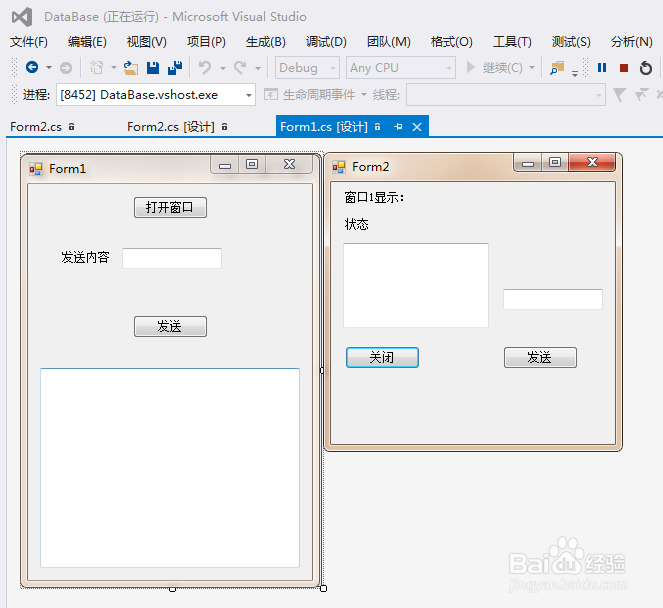Click the Form1 designer title icon
The width and height of the screenshot is (663, 608).
click(36, 169)
